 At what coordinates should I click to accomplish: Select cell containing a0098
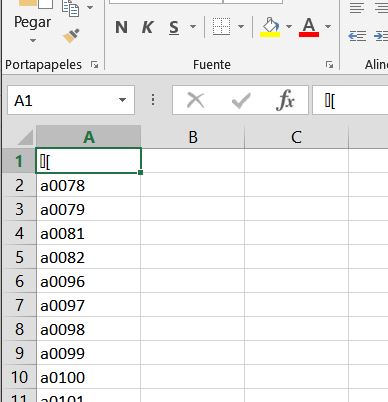[88, 329]
